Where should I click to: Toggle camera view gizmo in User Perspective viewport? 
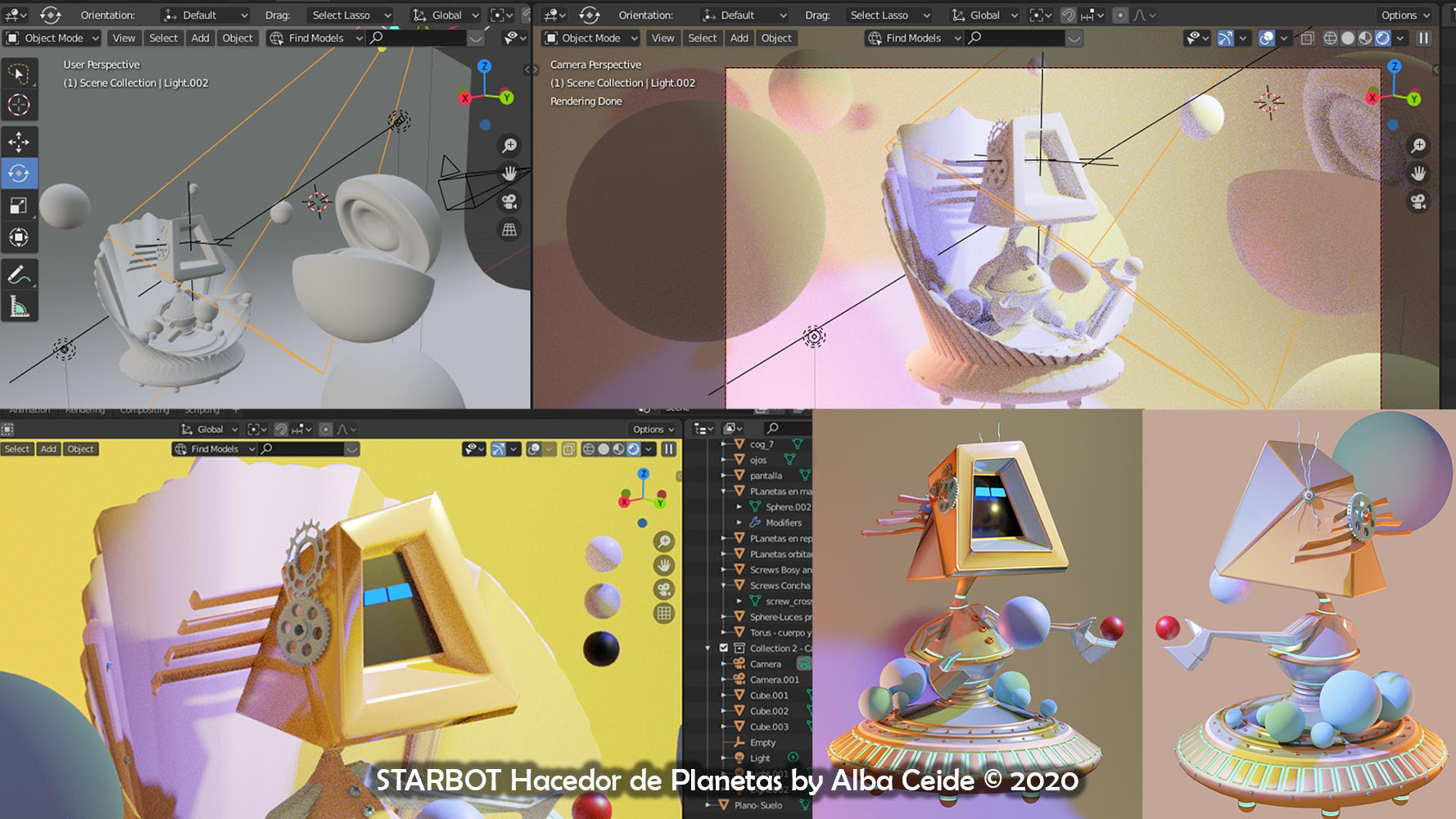509,201
